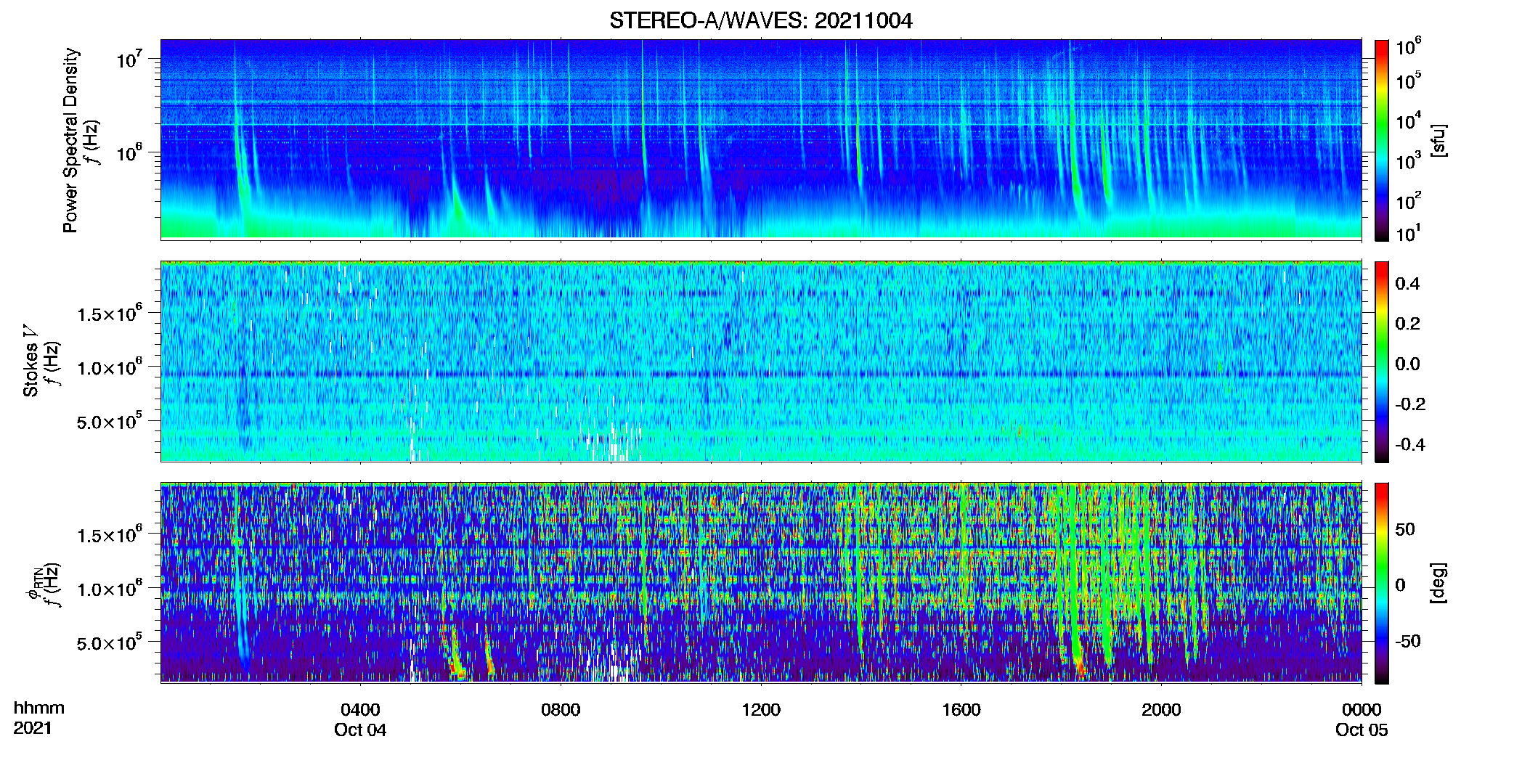The width and height of the screenshot is (1522, 784).
Task: Click the Oct 04 date label
Action: [x=360, y=730]
